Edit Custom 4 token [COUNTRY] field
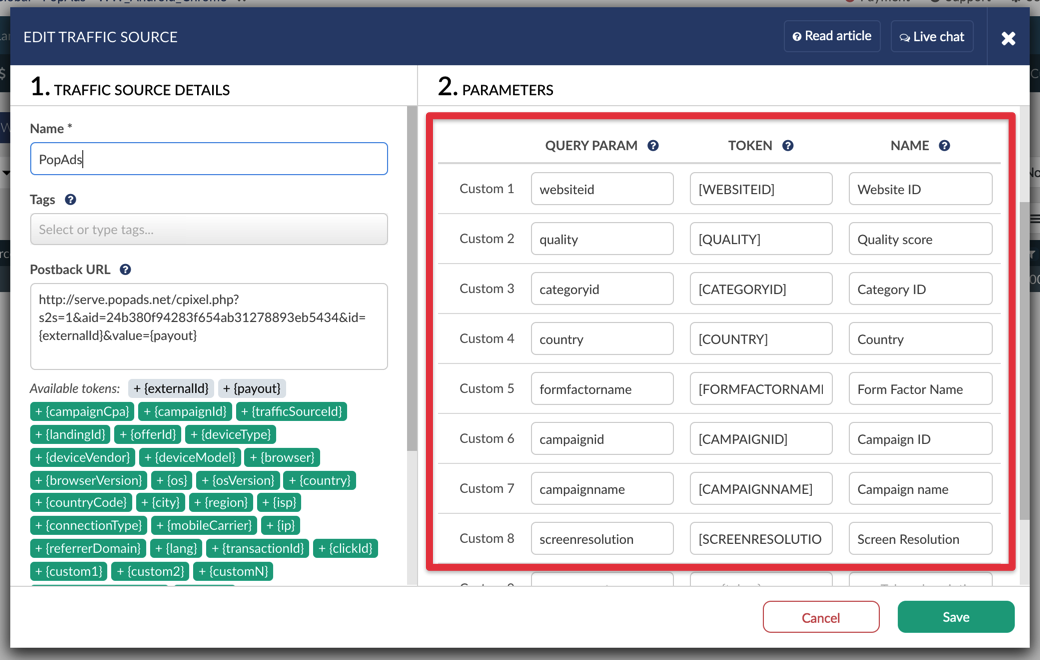The height and width of the screenshot is (660, 1040). [761, 339]
